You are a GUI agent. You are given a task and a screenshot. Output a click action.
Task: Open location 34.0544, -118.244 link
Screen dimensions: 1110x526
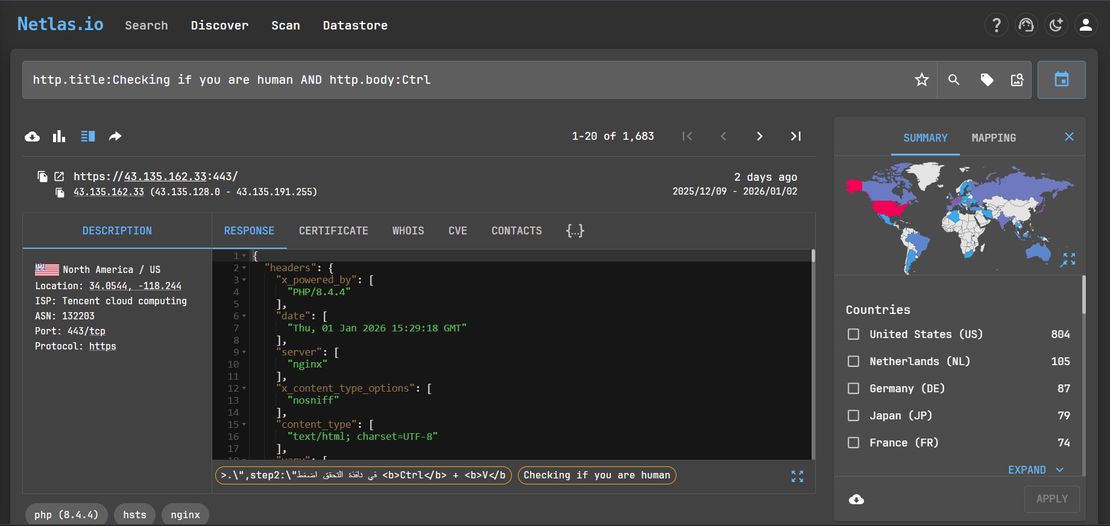click(x=135, y=286)
